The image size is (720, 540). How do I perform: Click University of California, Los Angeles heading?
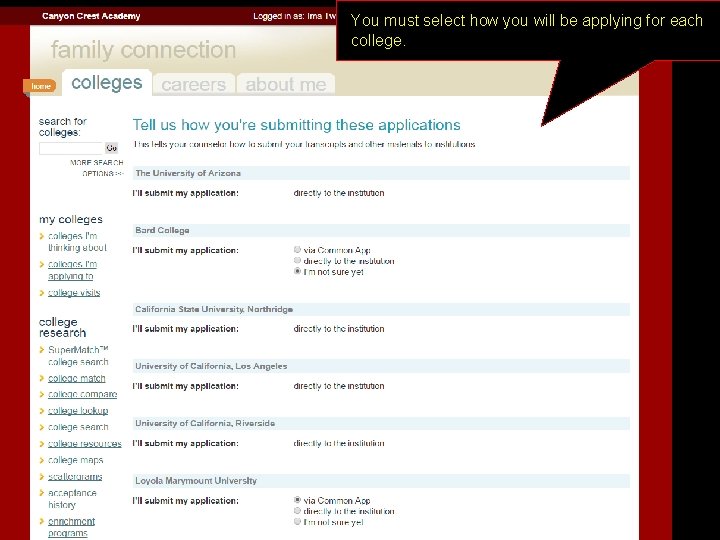point(211,366)
